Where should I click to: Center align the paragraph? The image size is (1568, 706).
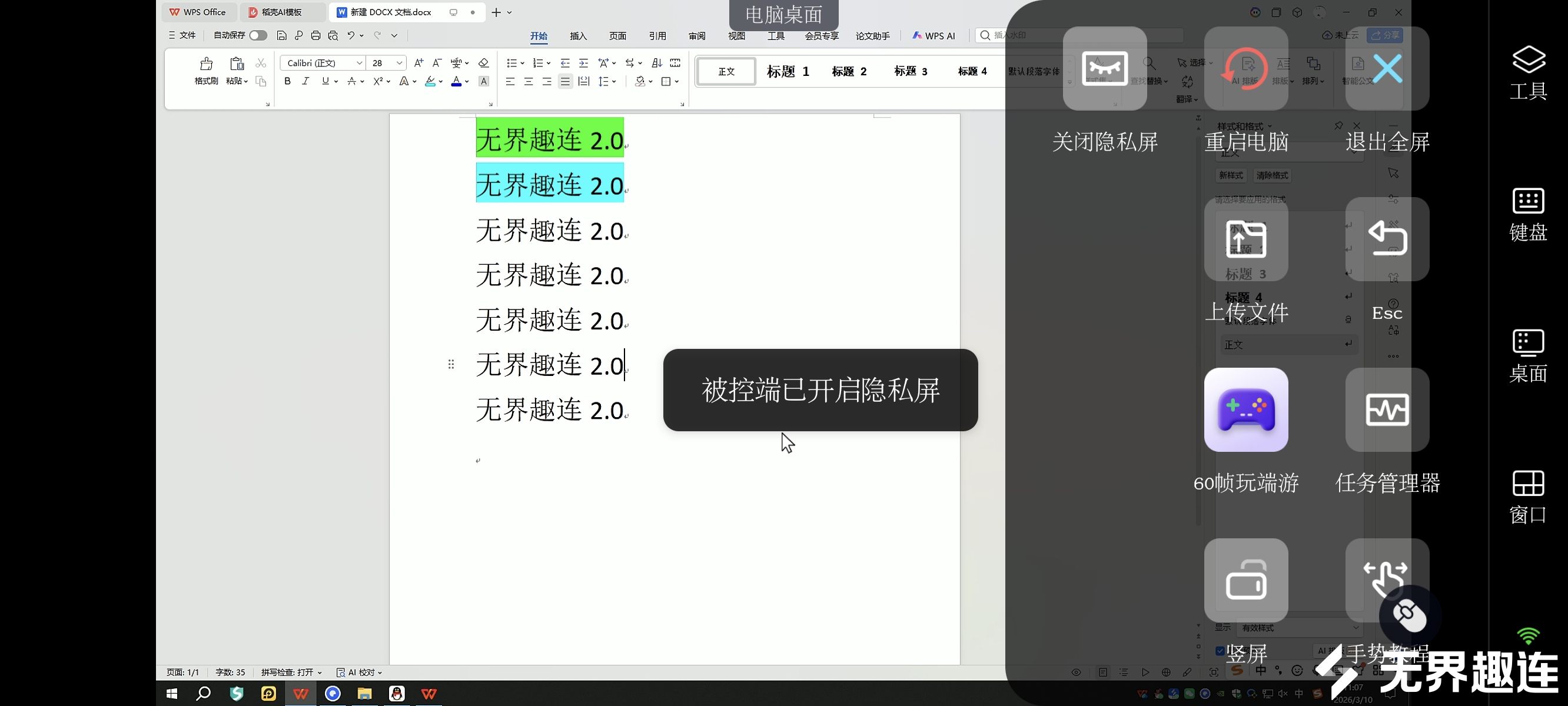(529, 81)
